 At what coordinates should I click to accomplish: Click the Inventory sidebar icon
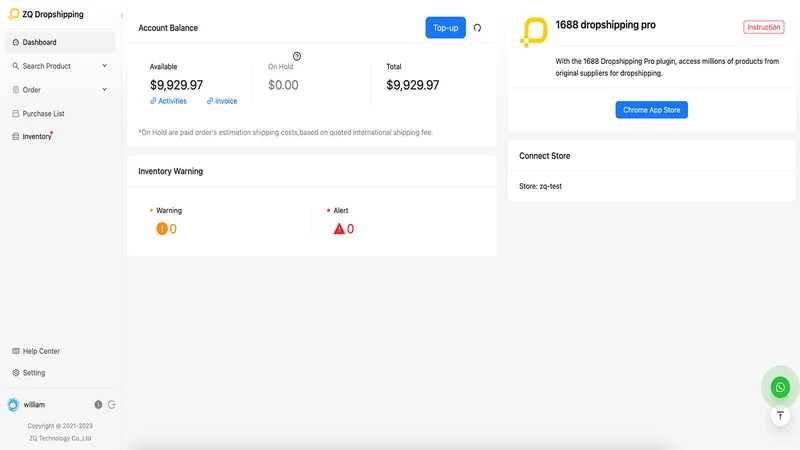coord(16,136)
